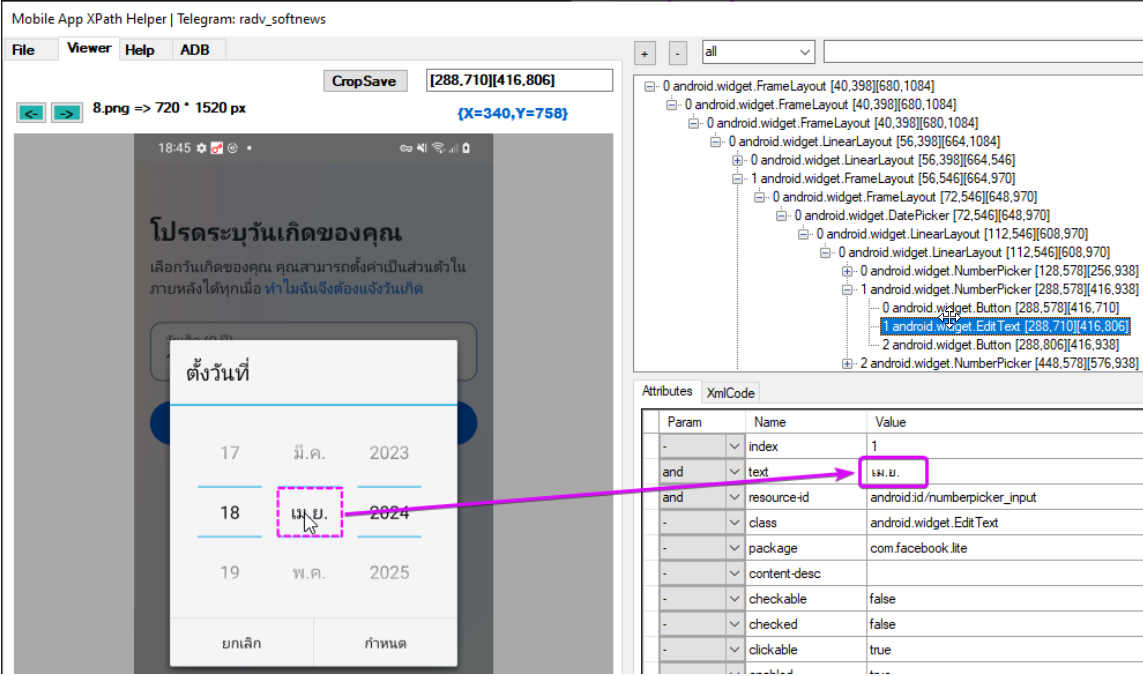Click month 'มี.ค.' in the date picker preview
Screen dimensions: 1143x676
coord(309,453)
